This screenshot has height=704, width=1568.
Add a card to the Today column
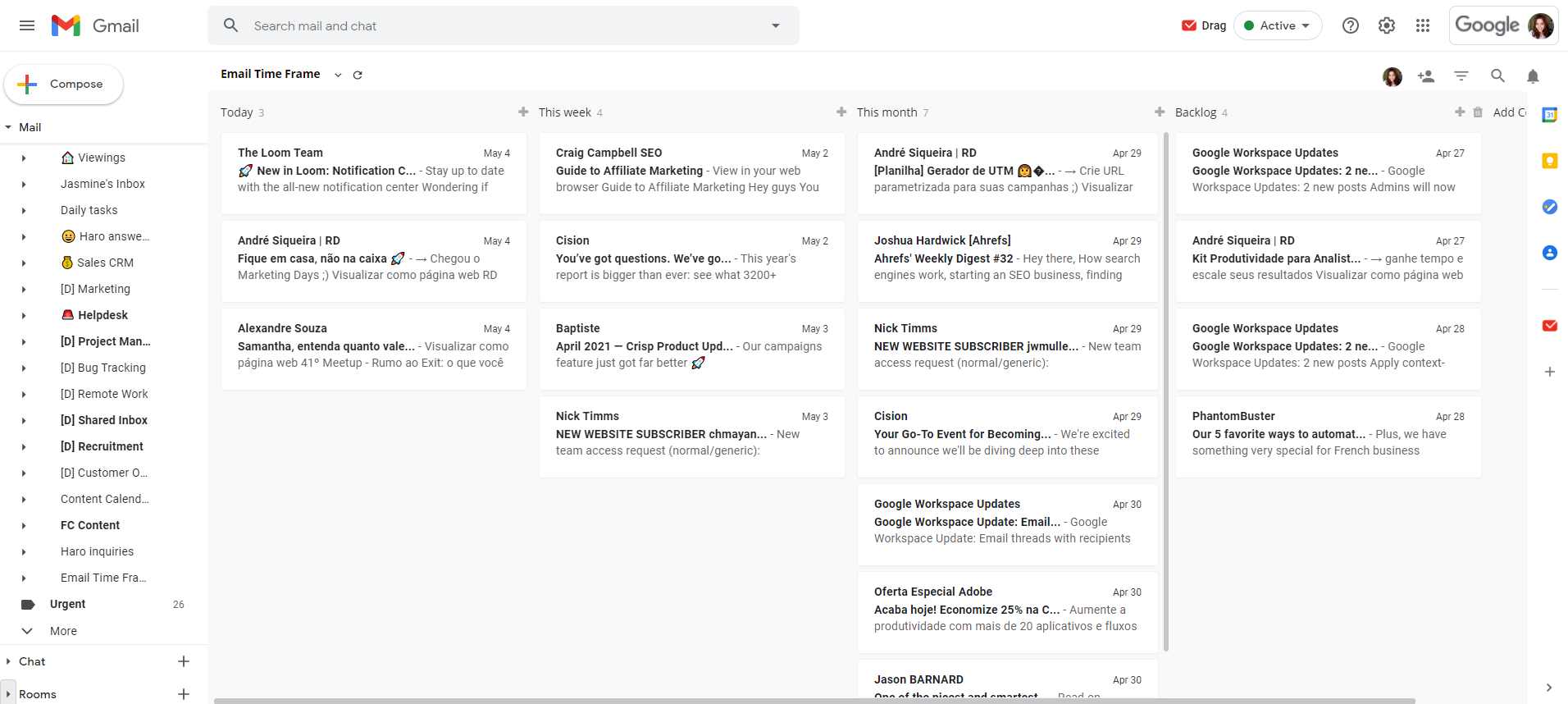(523, 112)
